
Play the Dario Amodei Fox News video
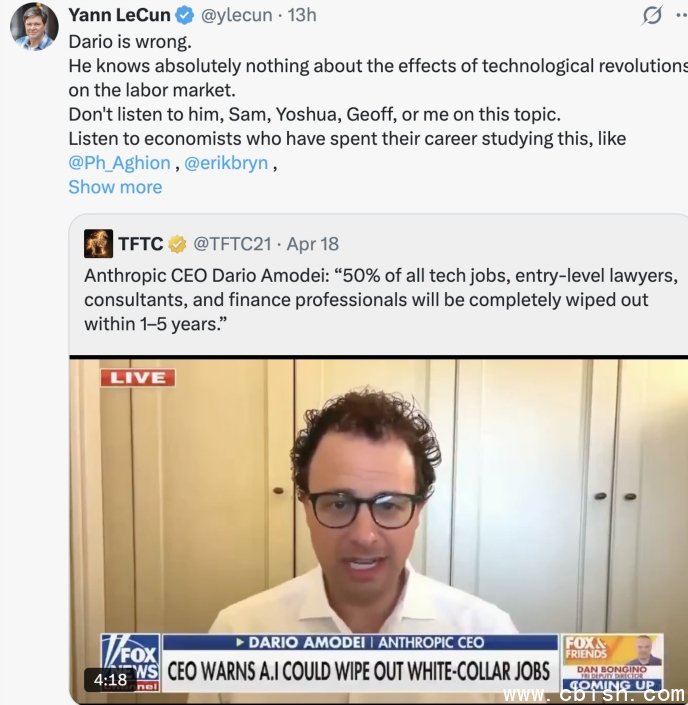pyautogui.click(x=379, y=528)
